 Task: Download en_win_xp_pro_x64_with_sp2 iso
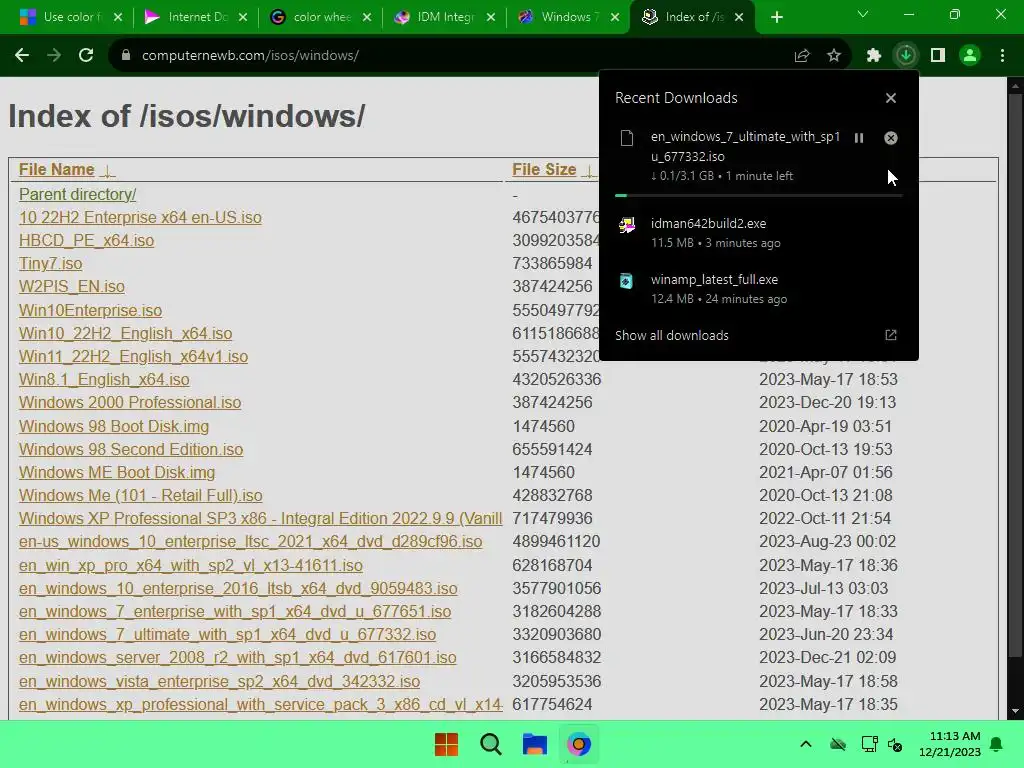point(191,566)
